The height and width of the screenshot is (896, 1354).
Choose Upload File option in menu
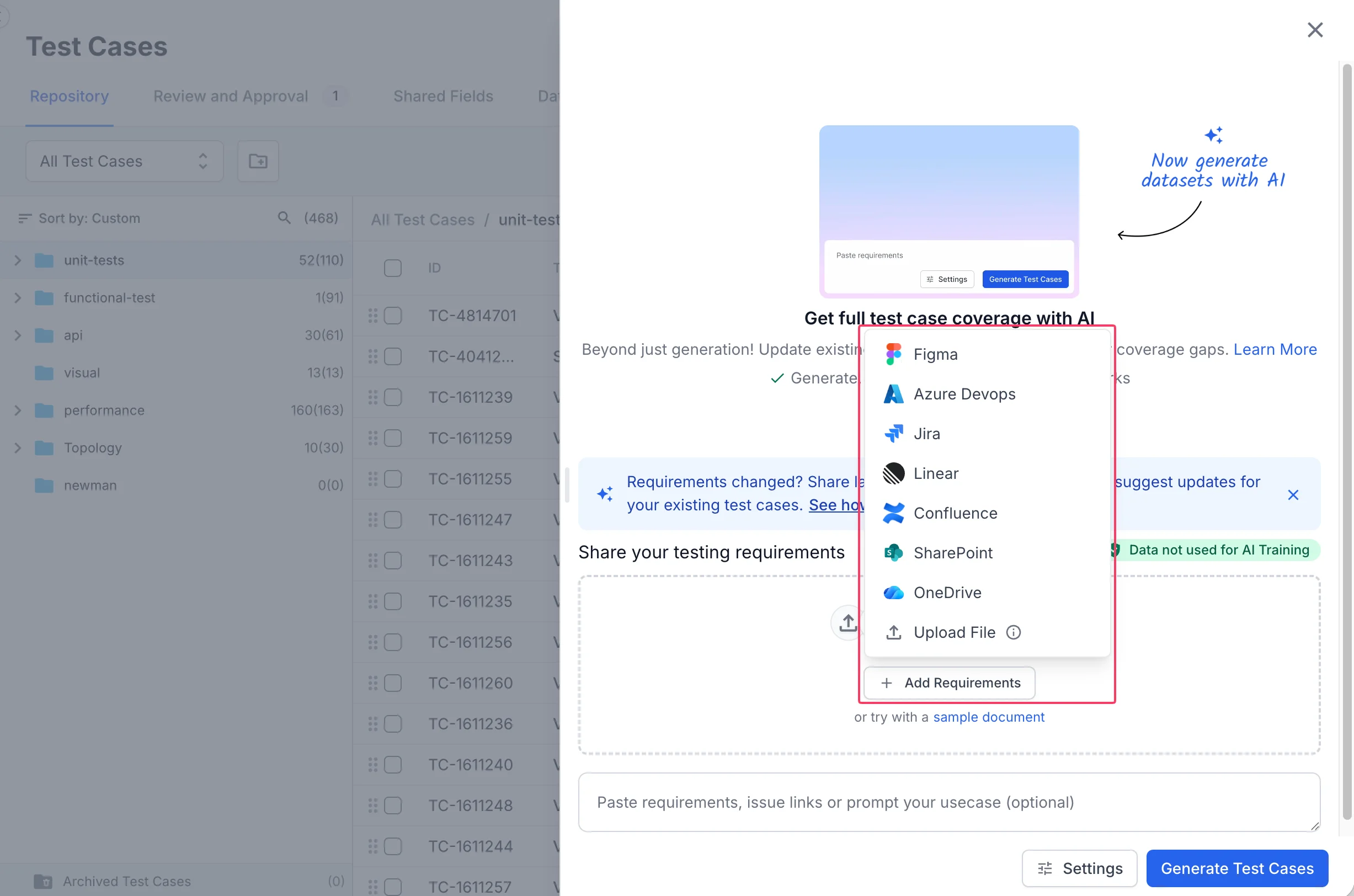tap(987, 632)
